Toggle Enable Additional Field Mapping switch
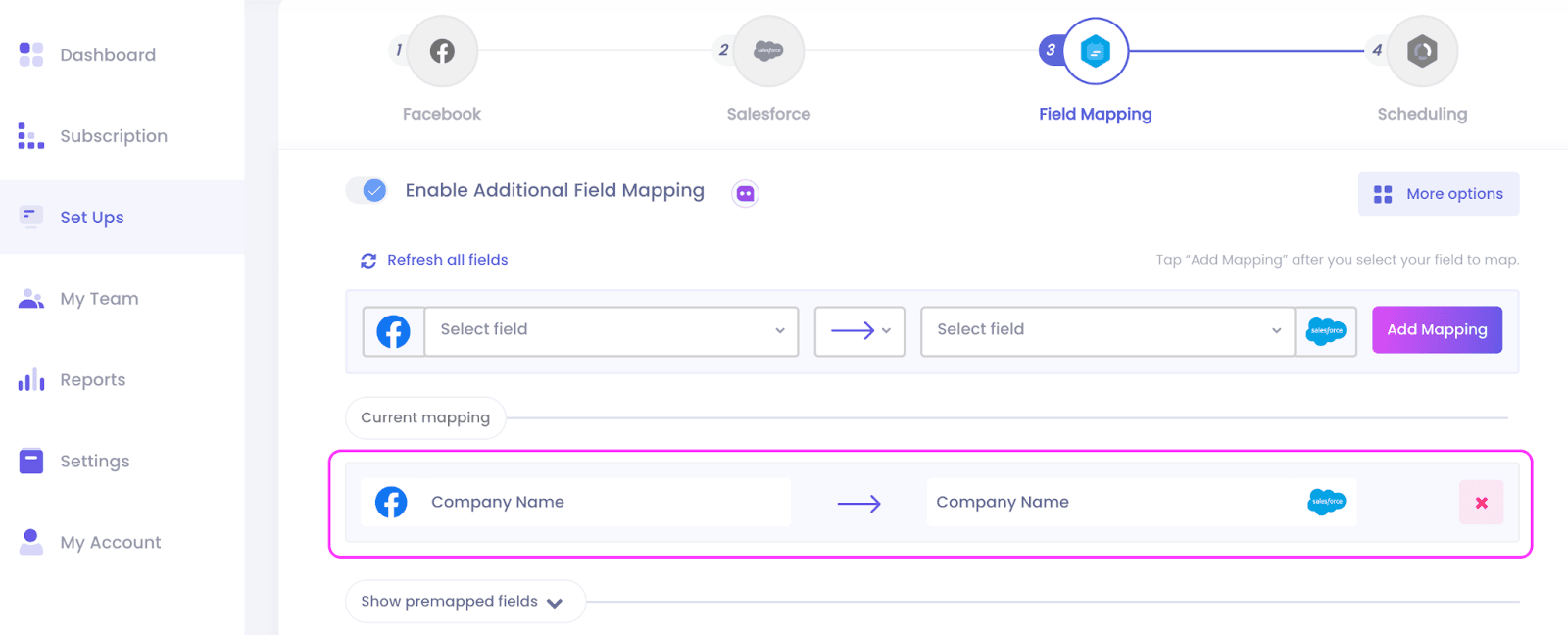Viewport: 1568px width, 635px height. coord(367,190)
